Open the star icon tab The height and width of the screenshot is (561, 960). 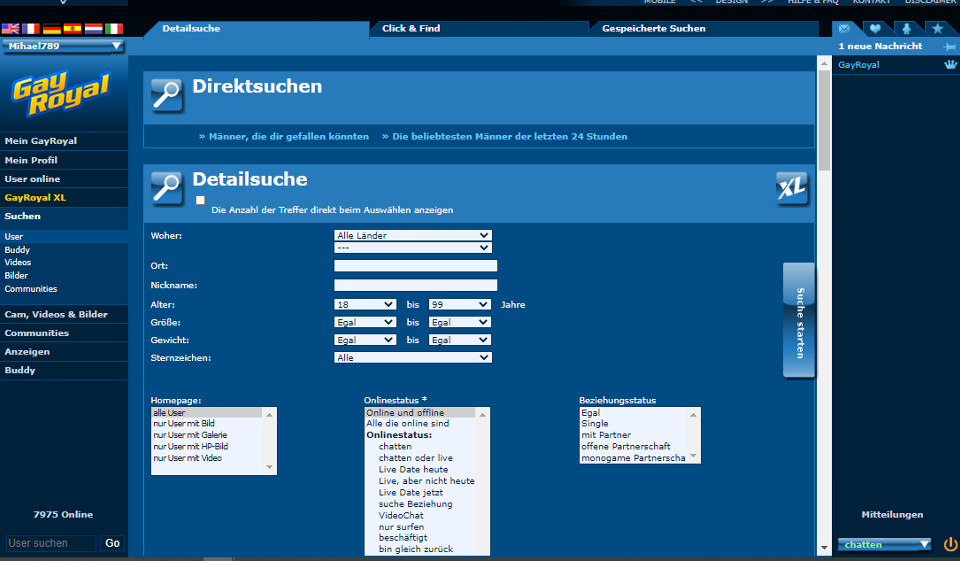pyautogui.click(x=937, y=29)
